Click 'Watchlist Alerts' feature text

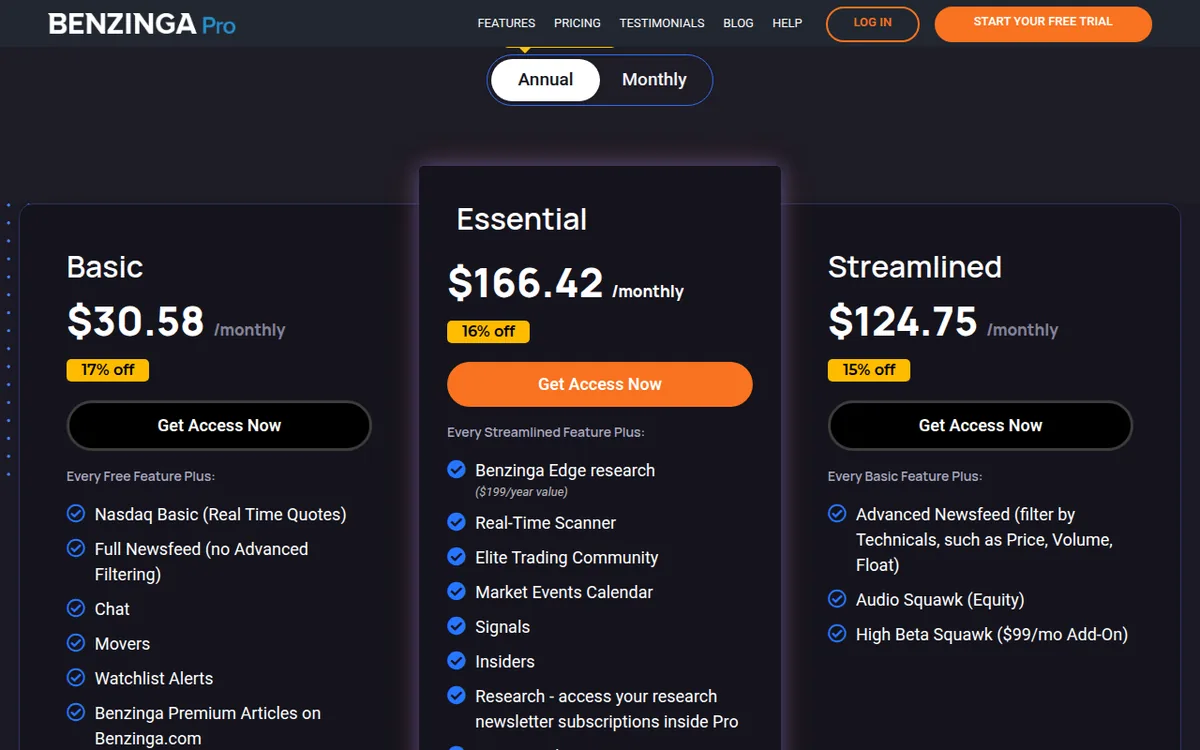154,679
